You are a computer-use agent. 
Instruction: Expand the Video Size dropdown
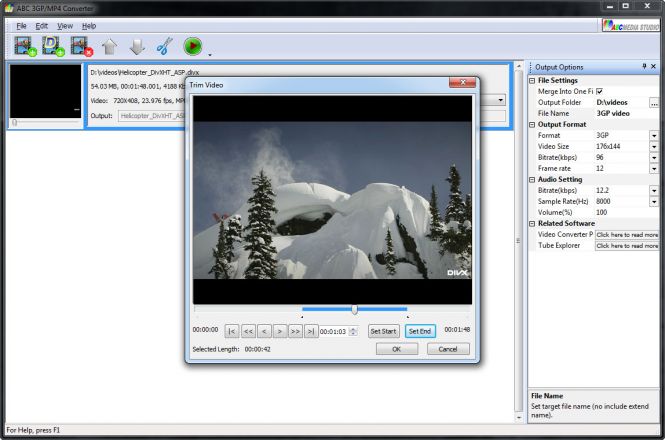654,146
